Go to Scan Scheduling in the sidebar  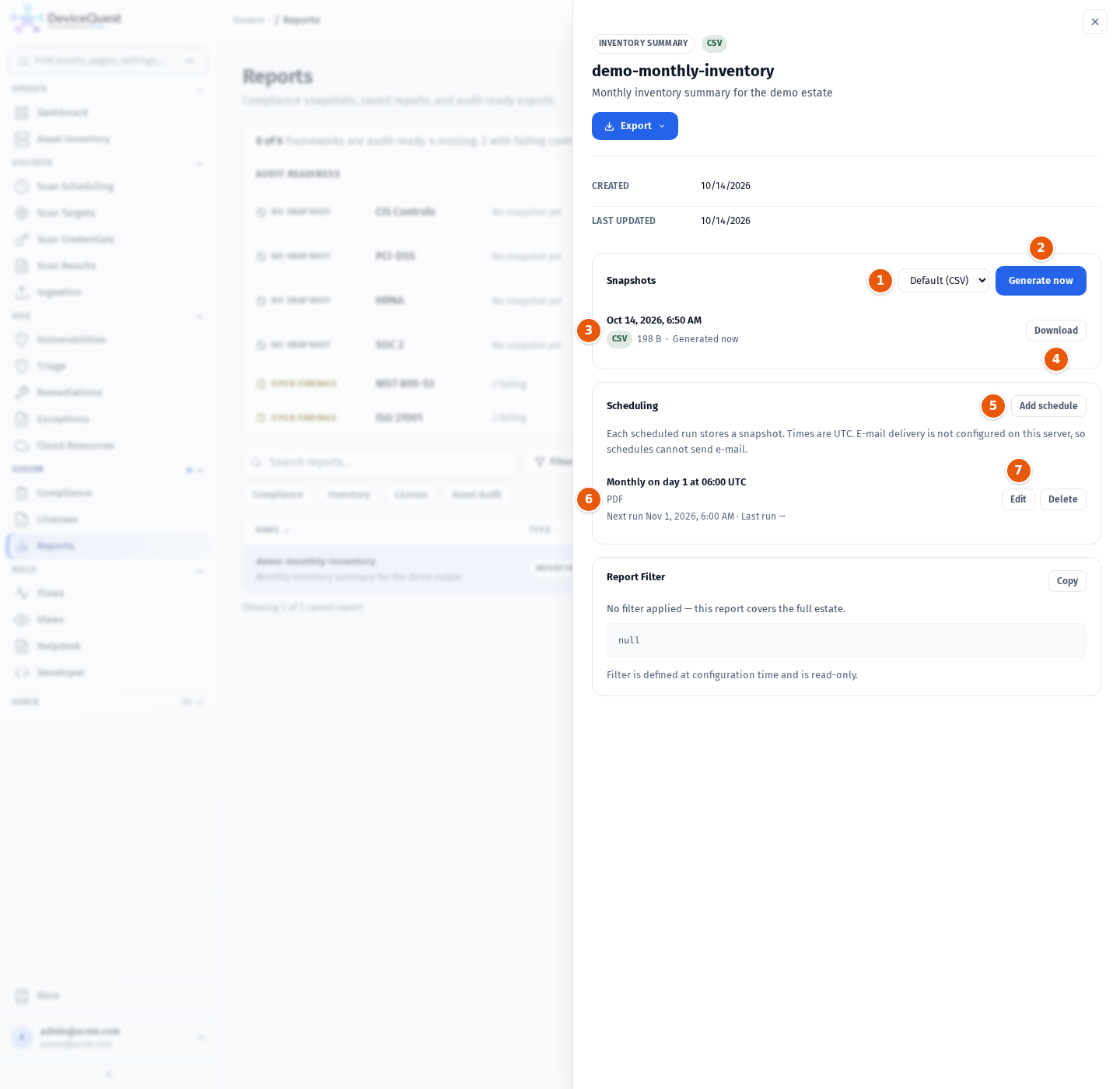[107, 187]
